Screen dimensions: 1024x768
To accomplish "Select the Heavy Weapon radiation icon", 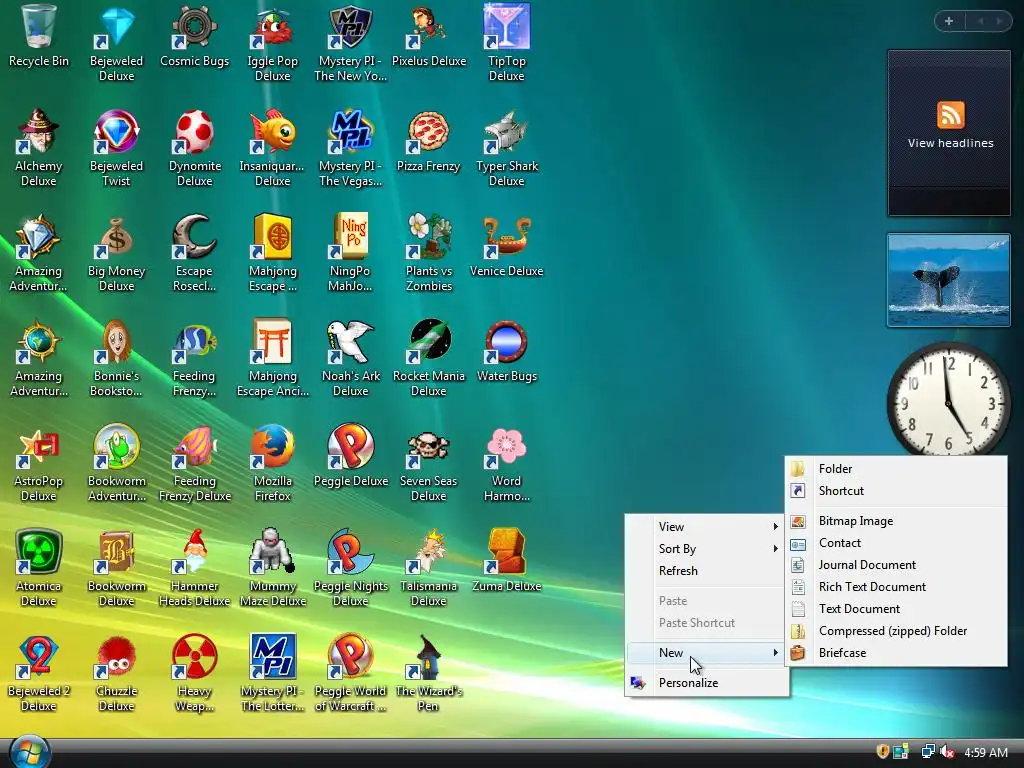I will click(194, 657).
